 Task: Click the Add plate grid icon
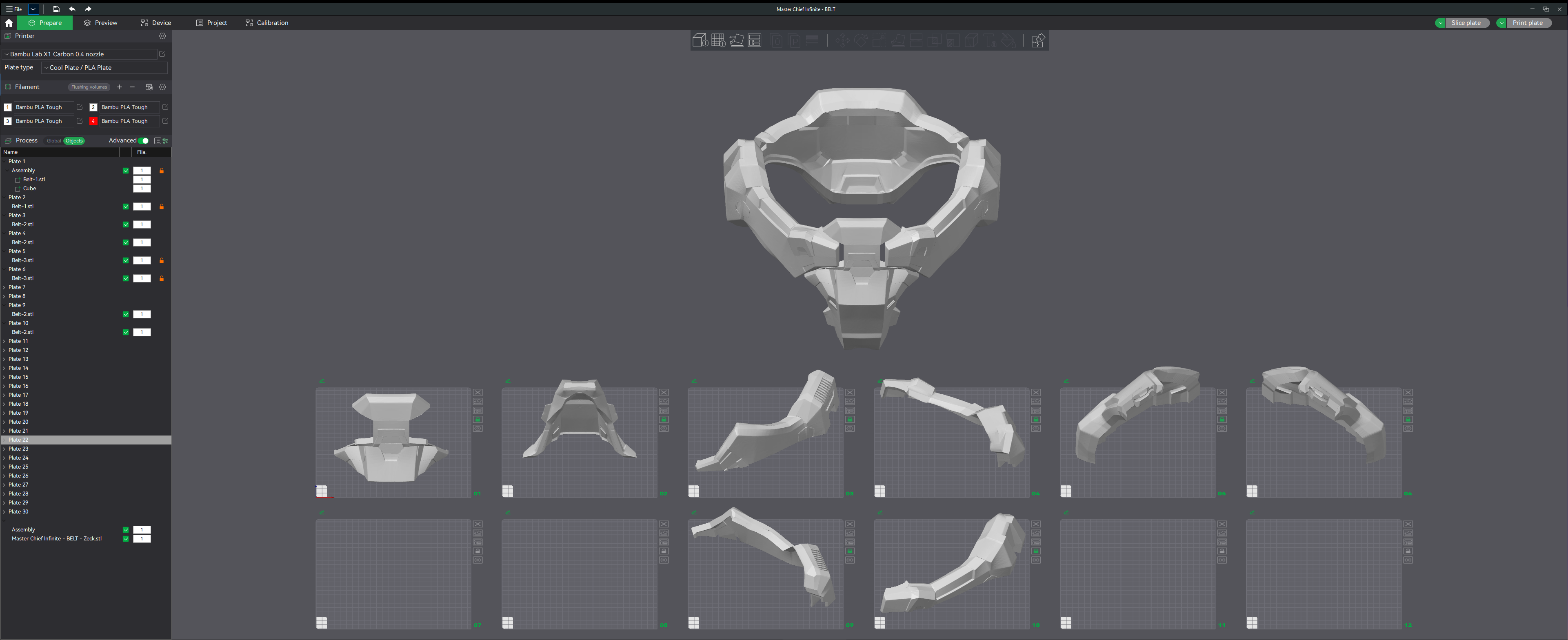pyautogui.click(x=717, y=41)
